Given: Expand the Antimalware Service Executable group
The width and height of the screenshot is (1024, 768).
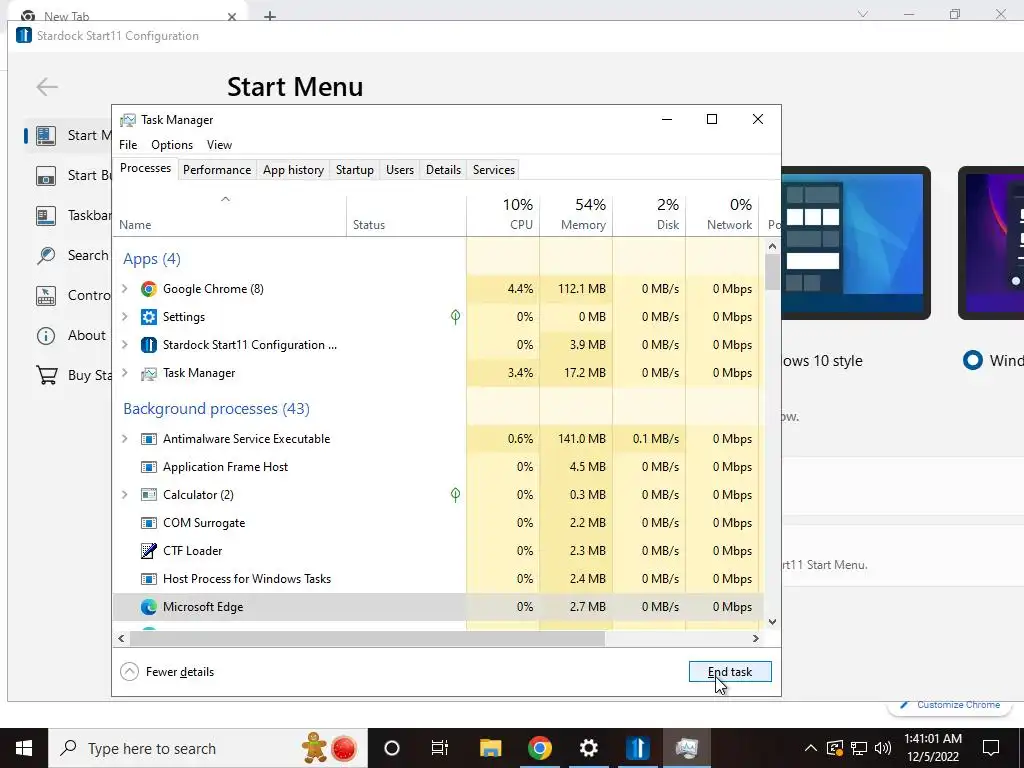Looking at the screenshot, I should [x=125, y=438].
